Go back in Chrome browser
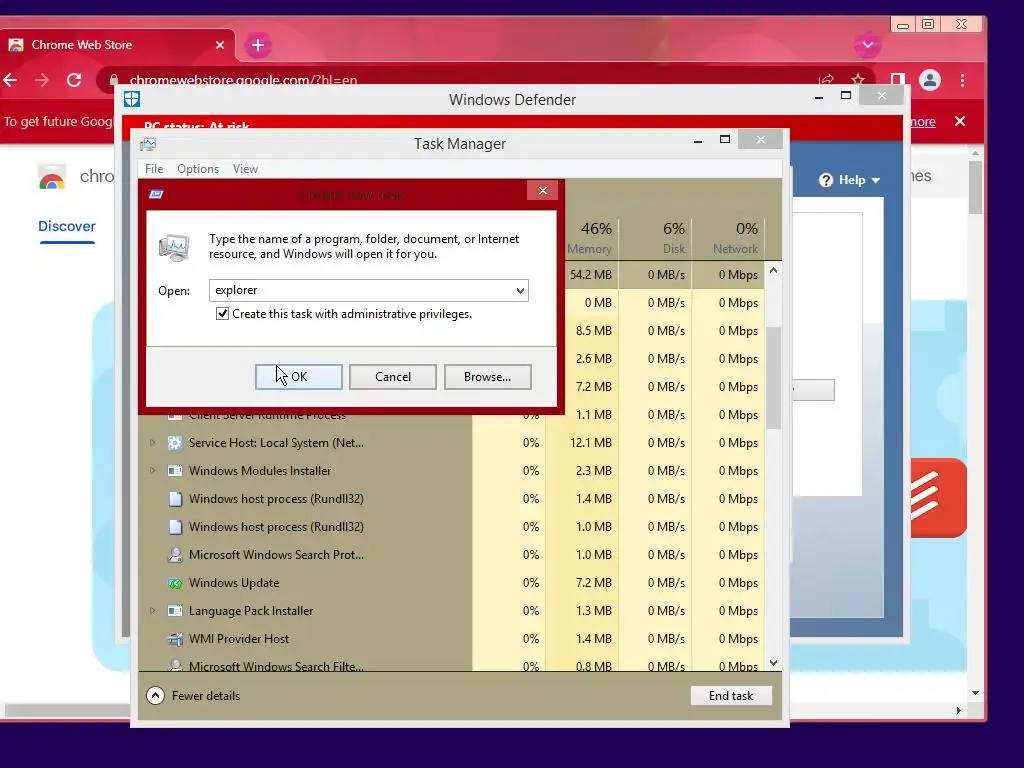This screenshot has width=1024, height=768. tap(10, 80)
